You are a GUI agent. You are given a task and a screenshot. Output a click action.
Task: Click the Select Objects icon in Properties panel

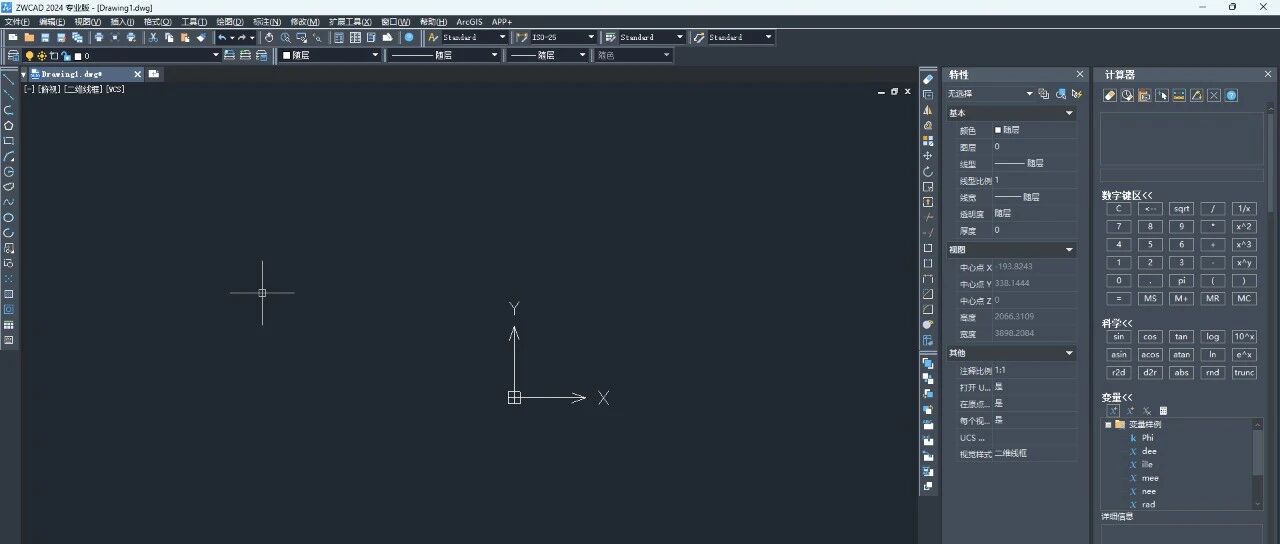(x=1061, y=93)
